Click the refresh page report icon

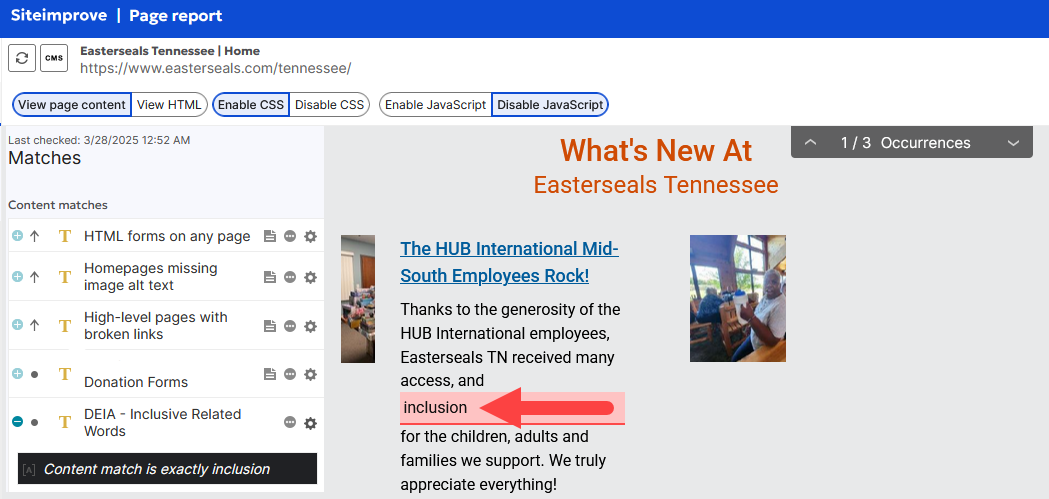(21, 58)
